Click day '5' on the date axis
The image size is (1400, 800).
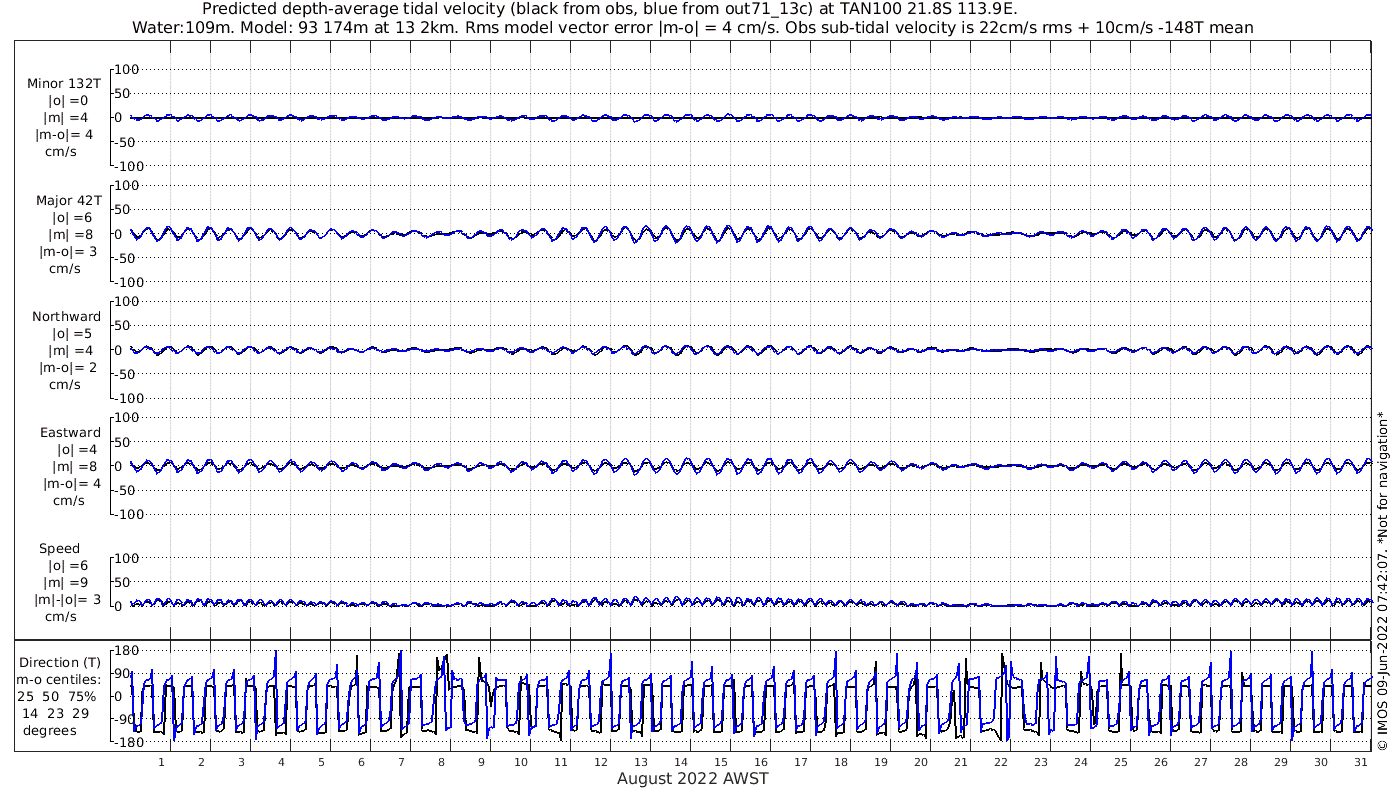(321, 762)
